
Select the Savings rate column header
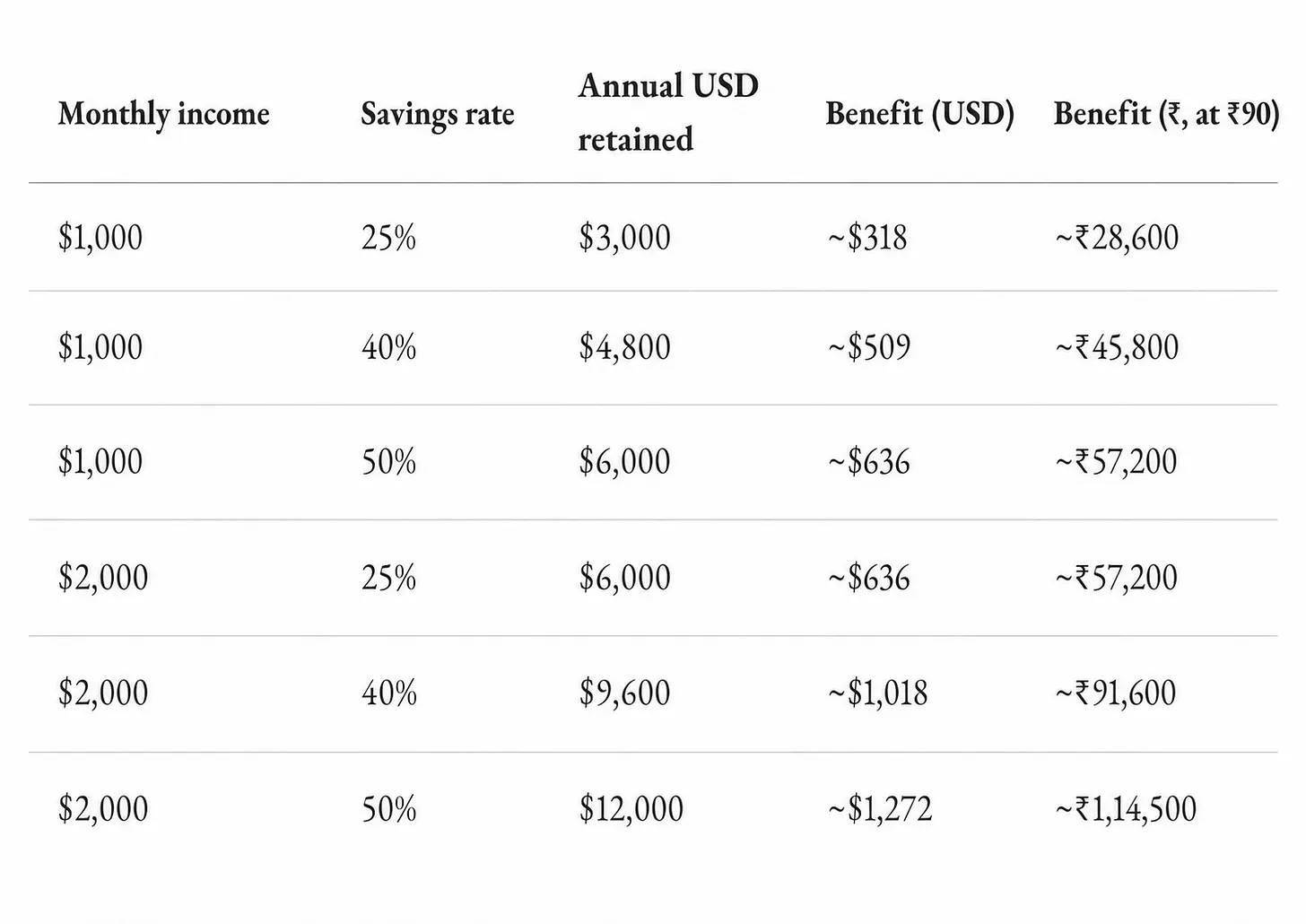point(438,114)
